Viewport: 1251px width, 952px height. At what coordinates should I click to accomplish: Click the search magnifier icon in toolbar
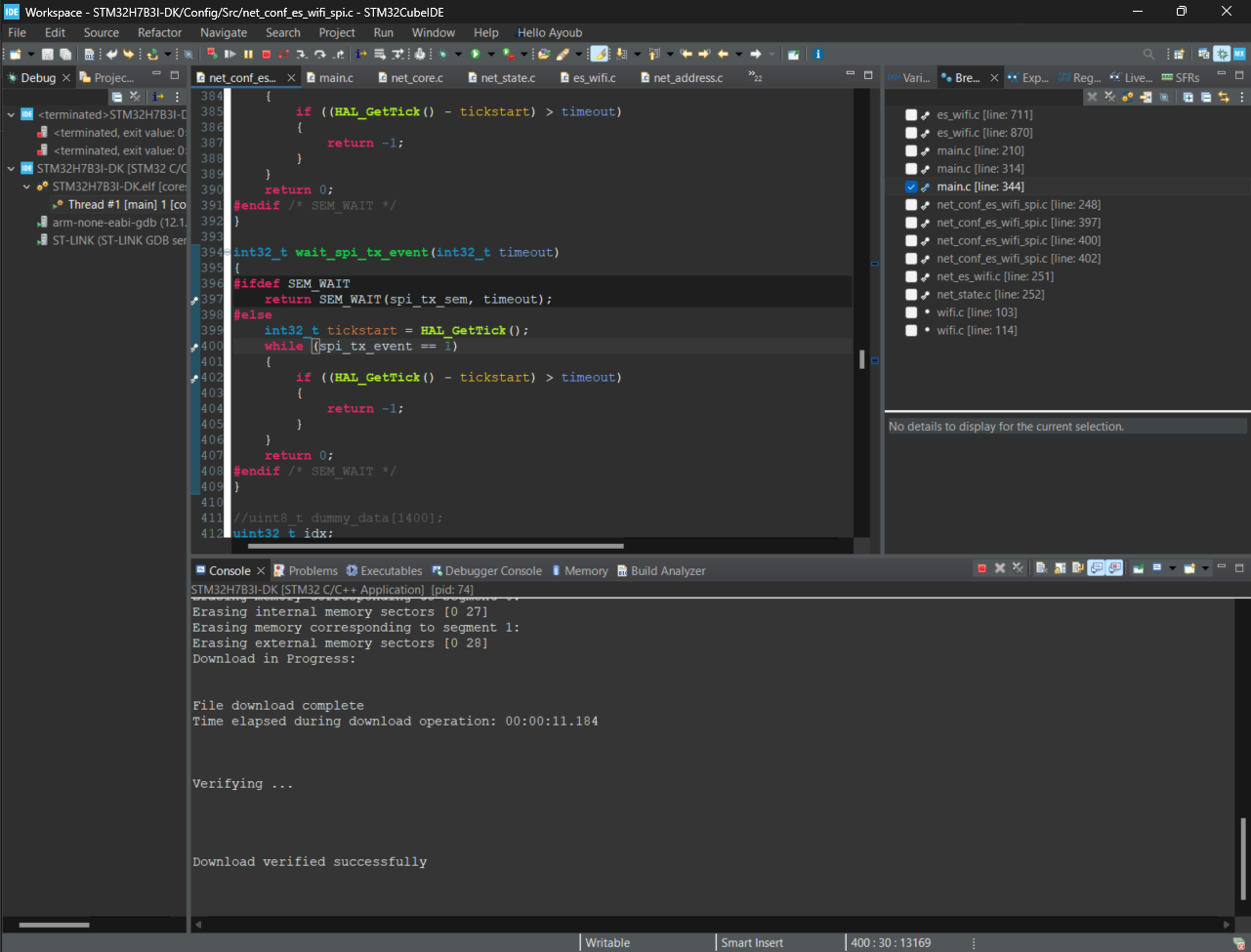click(x=1148, y=55)
